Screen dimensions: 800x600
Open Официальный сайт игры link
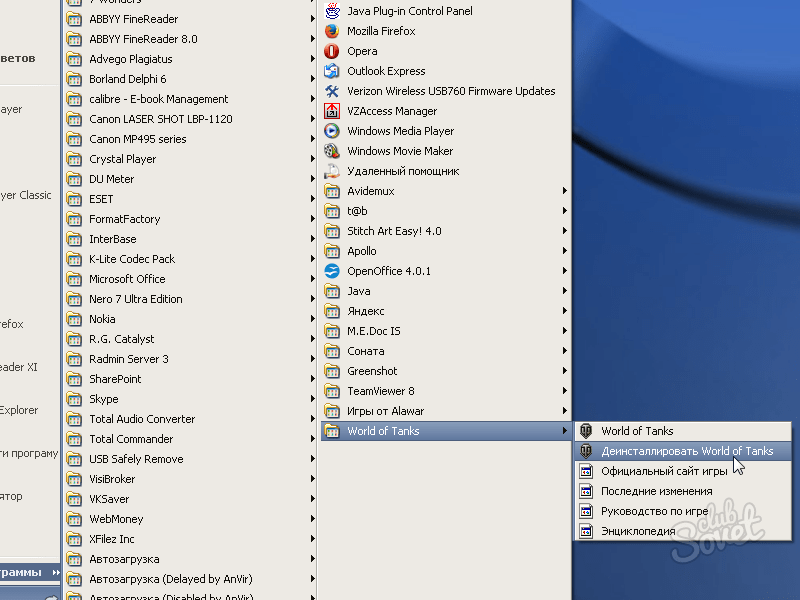[x=663, y=471]
